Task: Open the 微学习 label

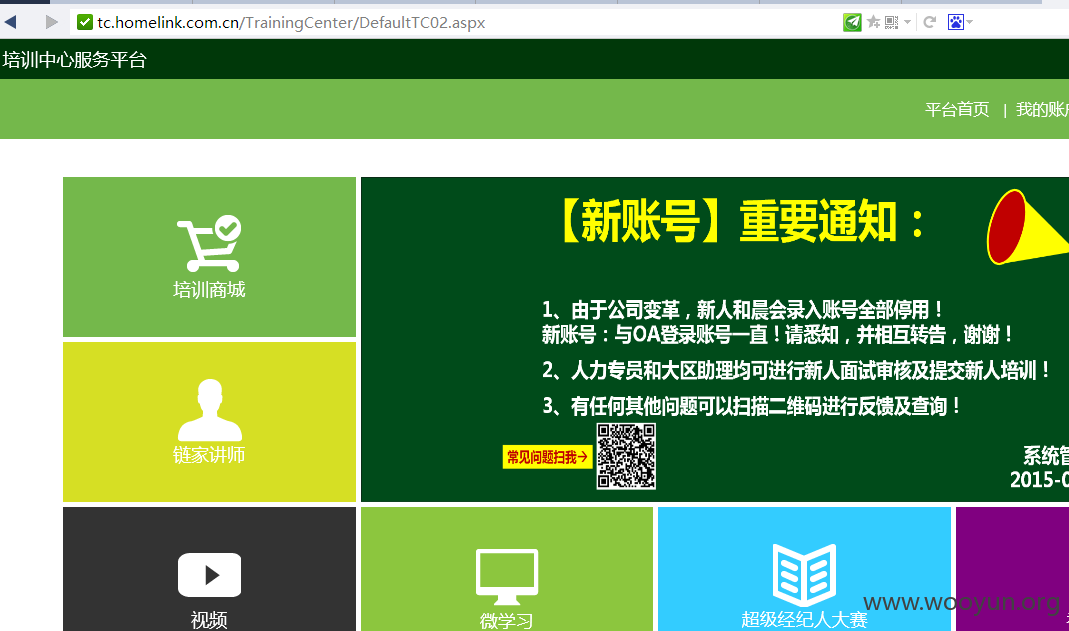Action: (507, 621)
